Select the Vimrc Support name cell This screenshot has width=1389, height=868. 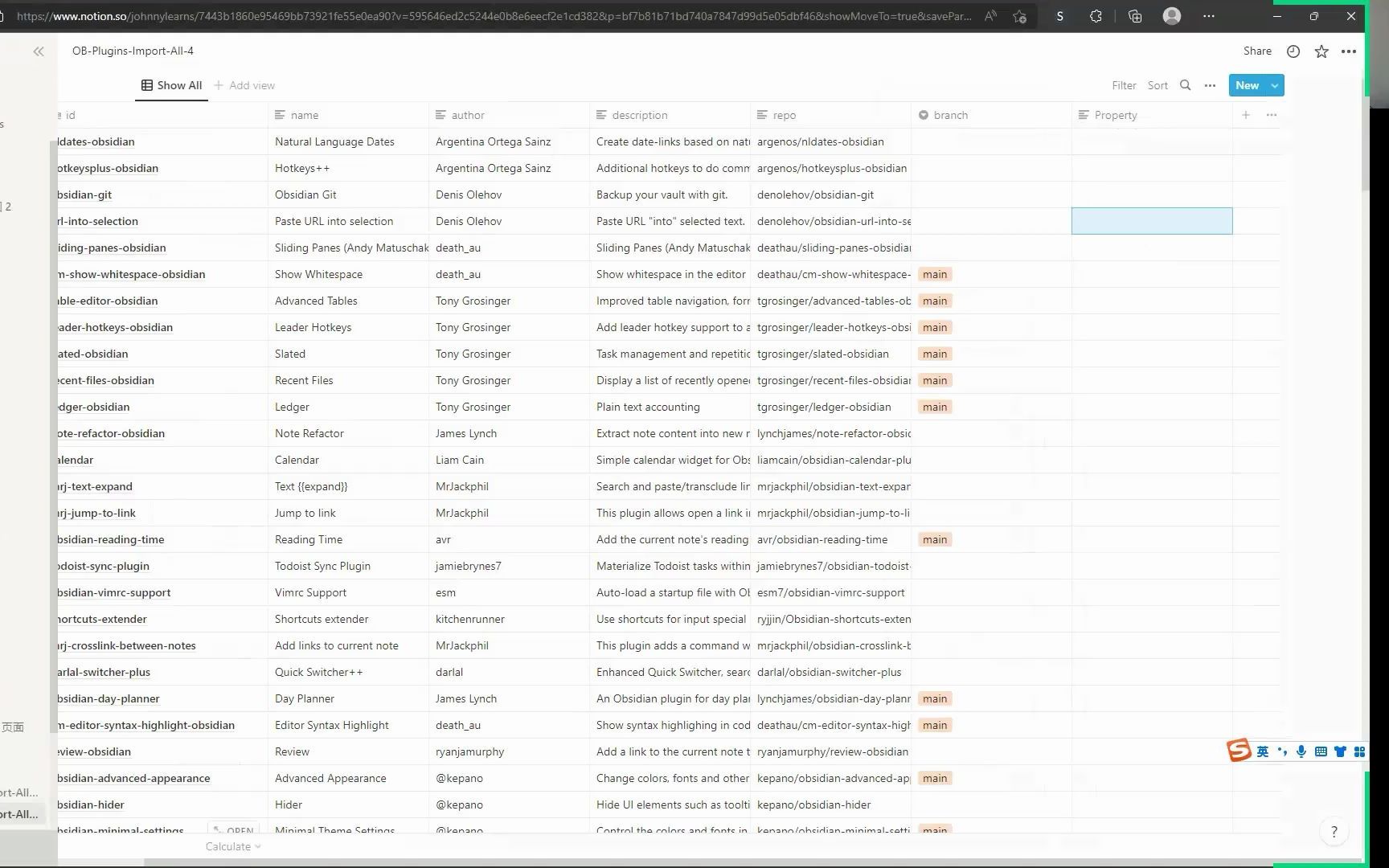(x=348, y=592)
